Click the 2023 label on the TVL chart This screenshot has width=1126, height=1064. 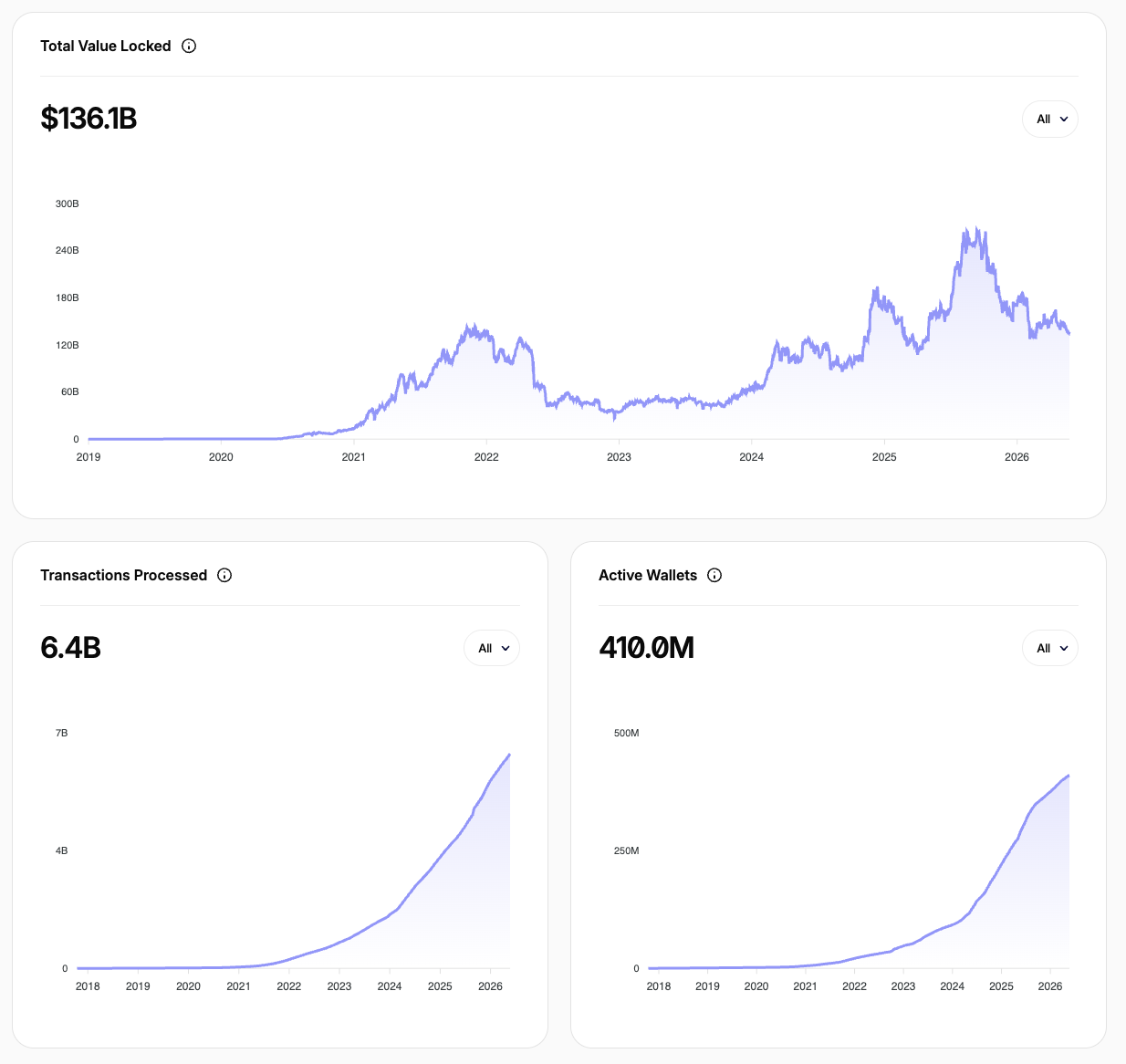click(x=619, y=457)
